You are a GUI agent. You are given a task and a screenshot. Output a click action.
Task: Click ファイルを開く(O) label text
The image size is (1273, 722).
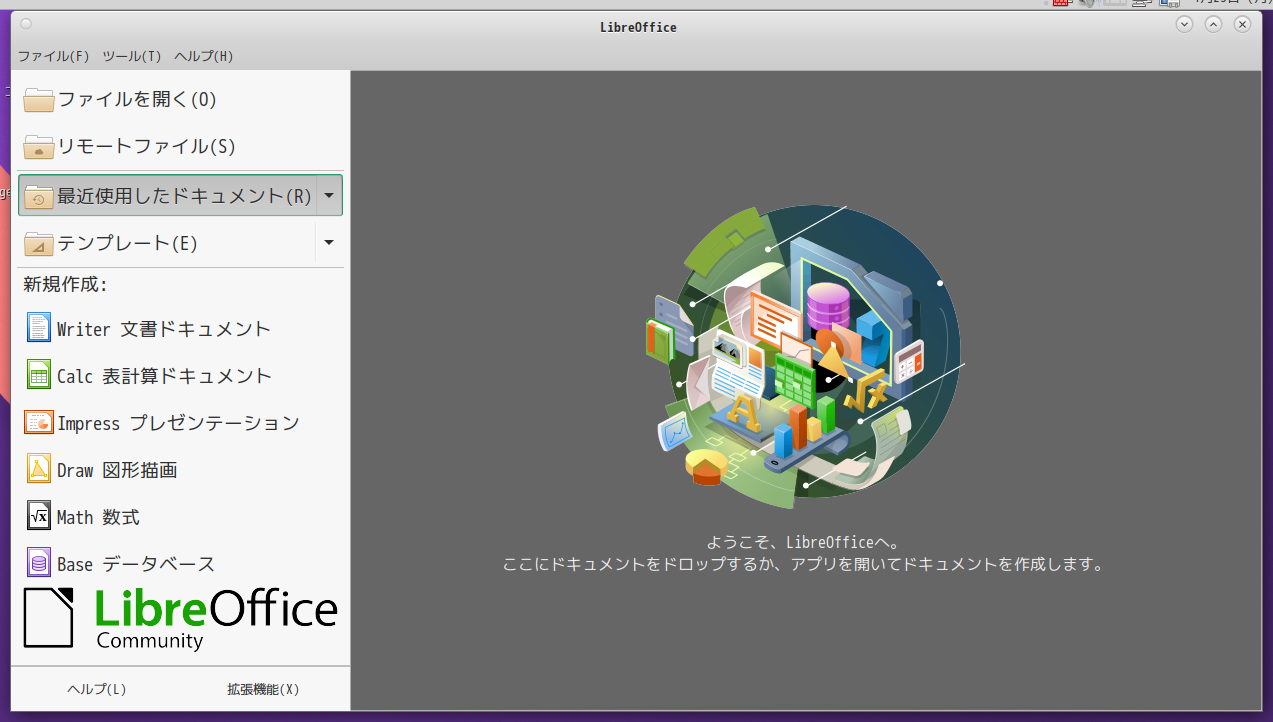click(137, 99)
